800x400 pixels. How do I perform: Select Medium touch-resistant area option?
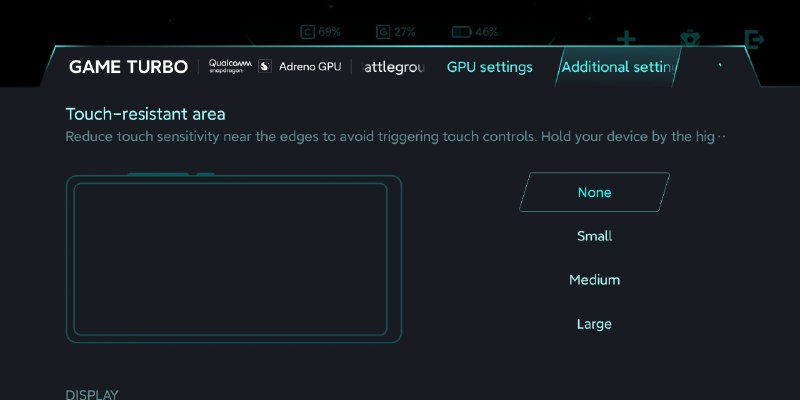tap(594, 280)
